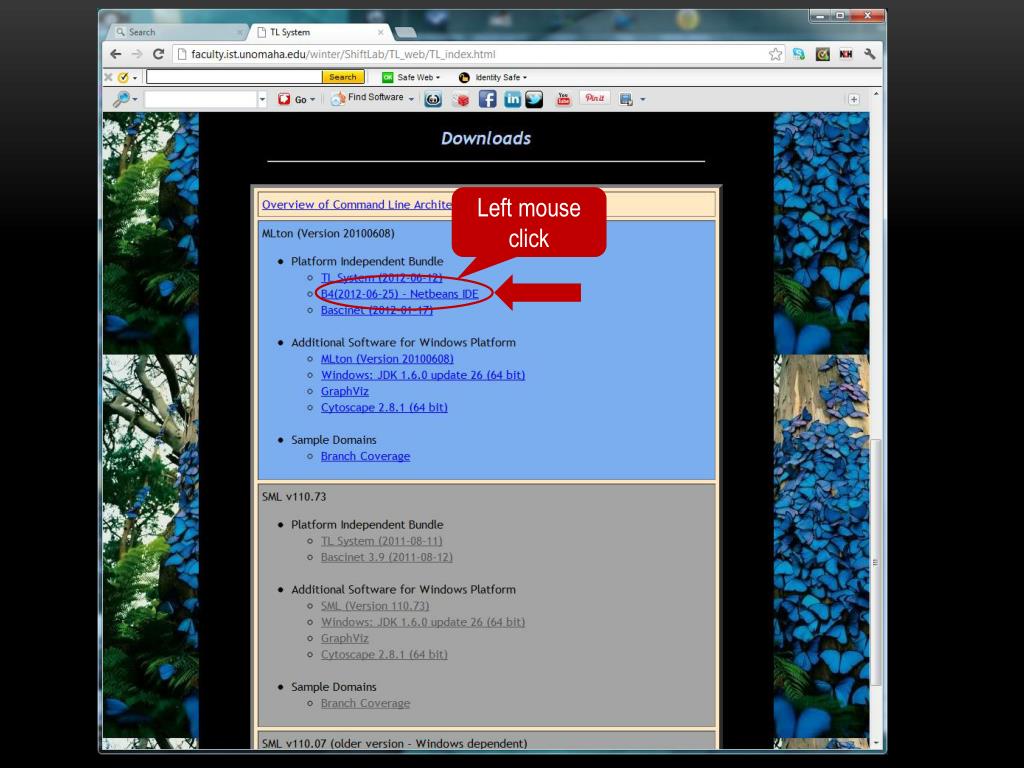Open a new tab
Viewport: 1024px width, 768px height.
[406, 32]
